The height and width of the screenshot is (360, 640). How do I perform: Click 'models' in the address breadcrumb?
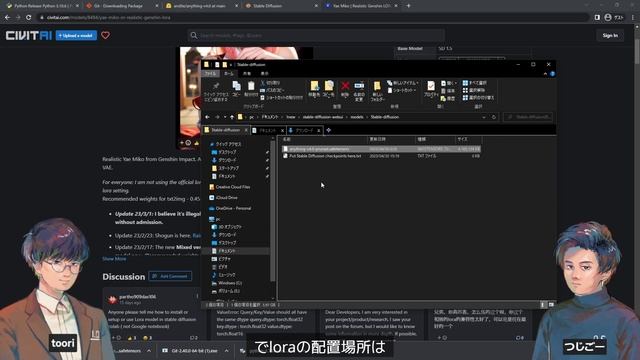357,117
